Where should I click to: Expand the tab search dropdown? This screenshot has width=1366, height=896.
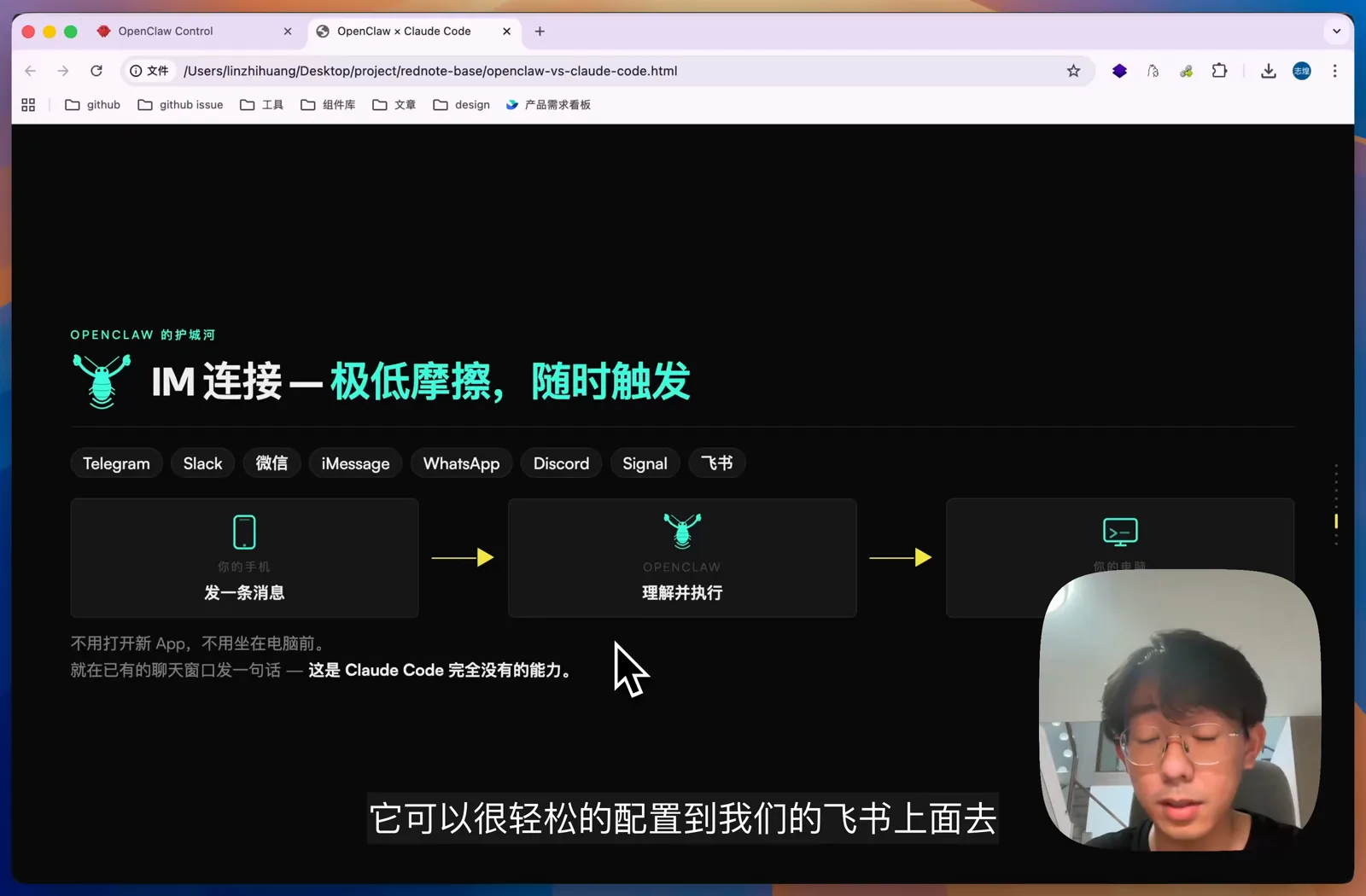click(1336, 32)
